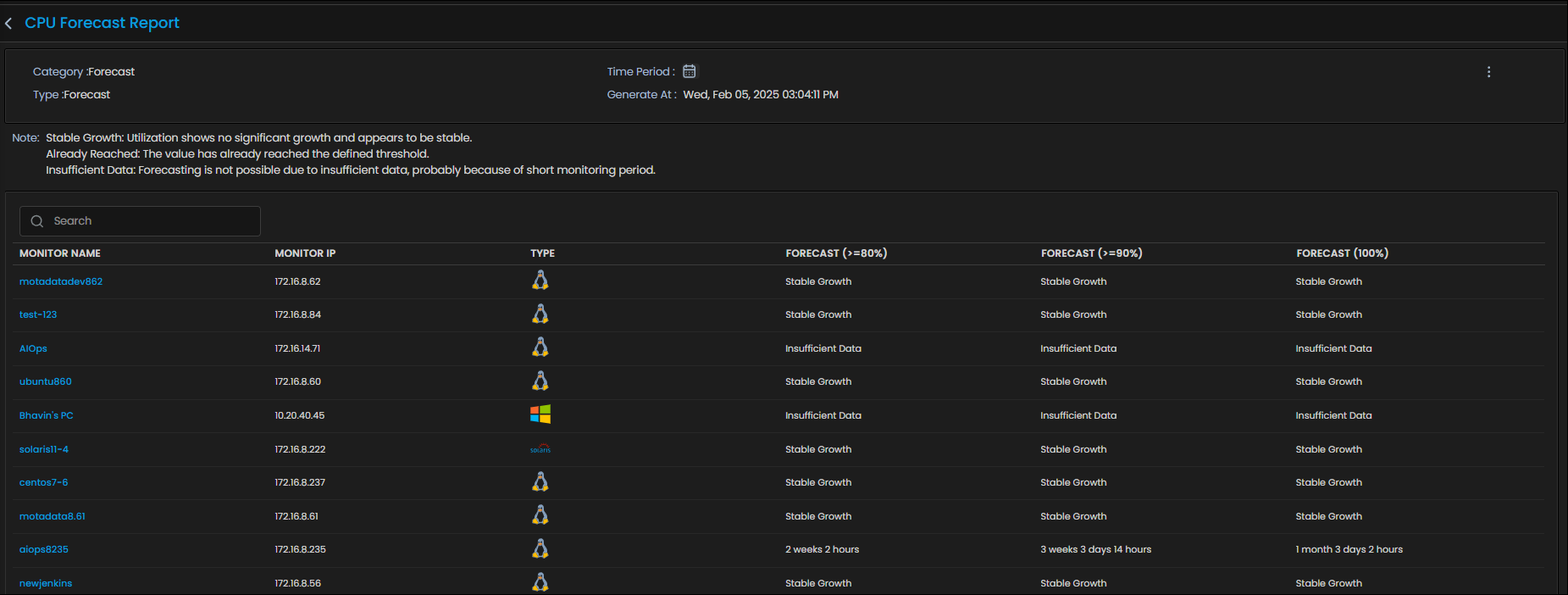Image resolution: width=1568 pixels, height=595 pixels.
Task: Click the Linux icon in aiops8235 row
Action: (540, 549)
